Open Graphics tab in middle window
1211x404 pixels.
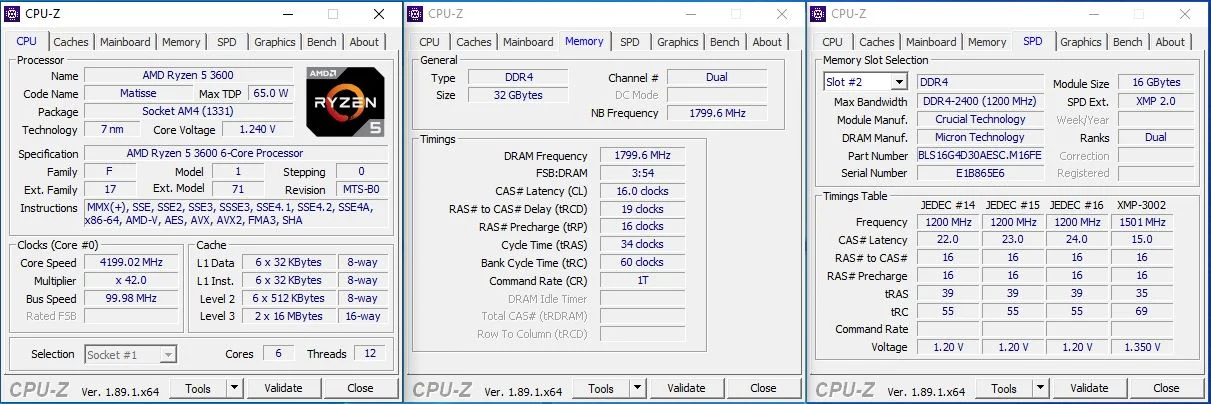click(x=677, y=42)
